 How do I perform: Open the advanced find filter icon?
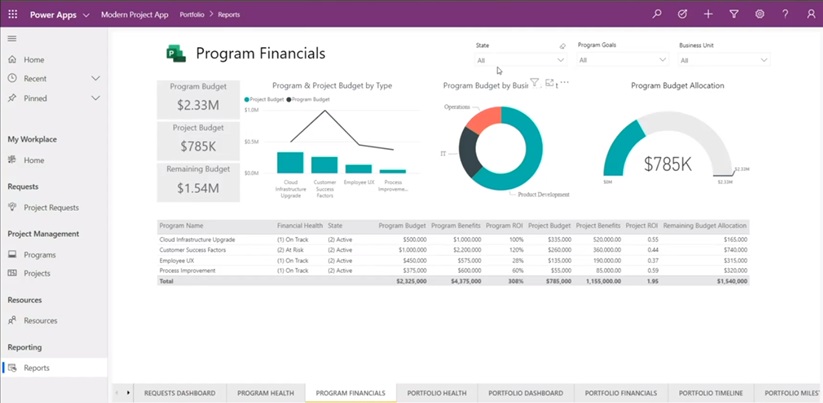coord(734,14)
